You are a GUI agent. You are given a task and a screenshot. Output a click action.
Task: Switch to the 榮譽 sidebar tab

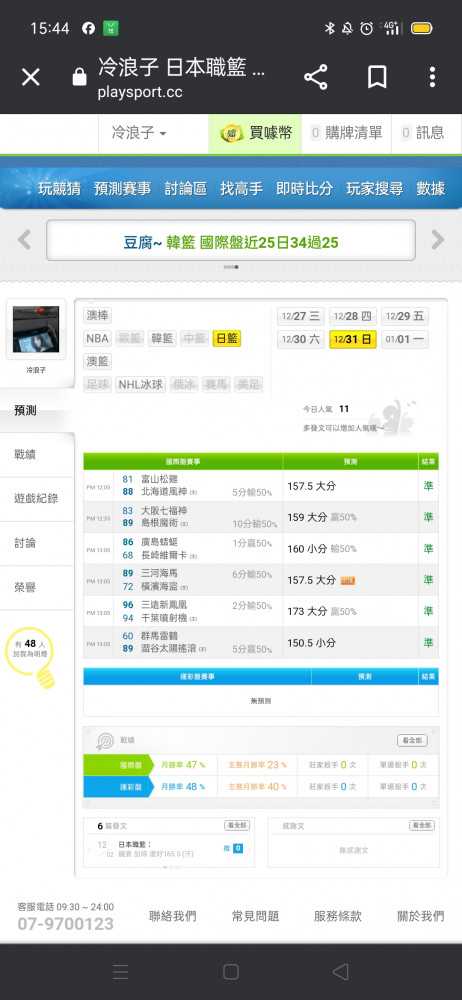pyautogui.click(x=36, y=588)
